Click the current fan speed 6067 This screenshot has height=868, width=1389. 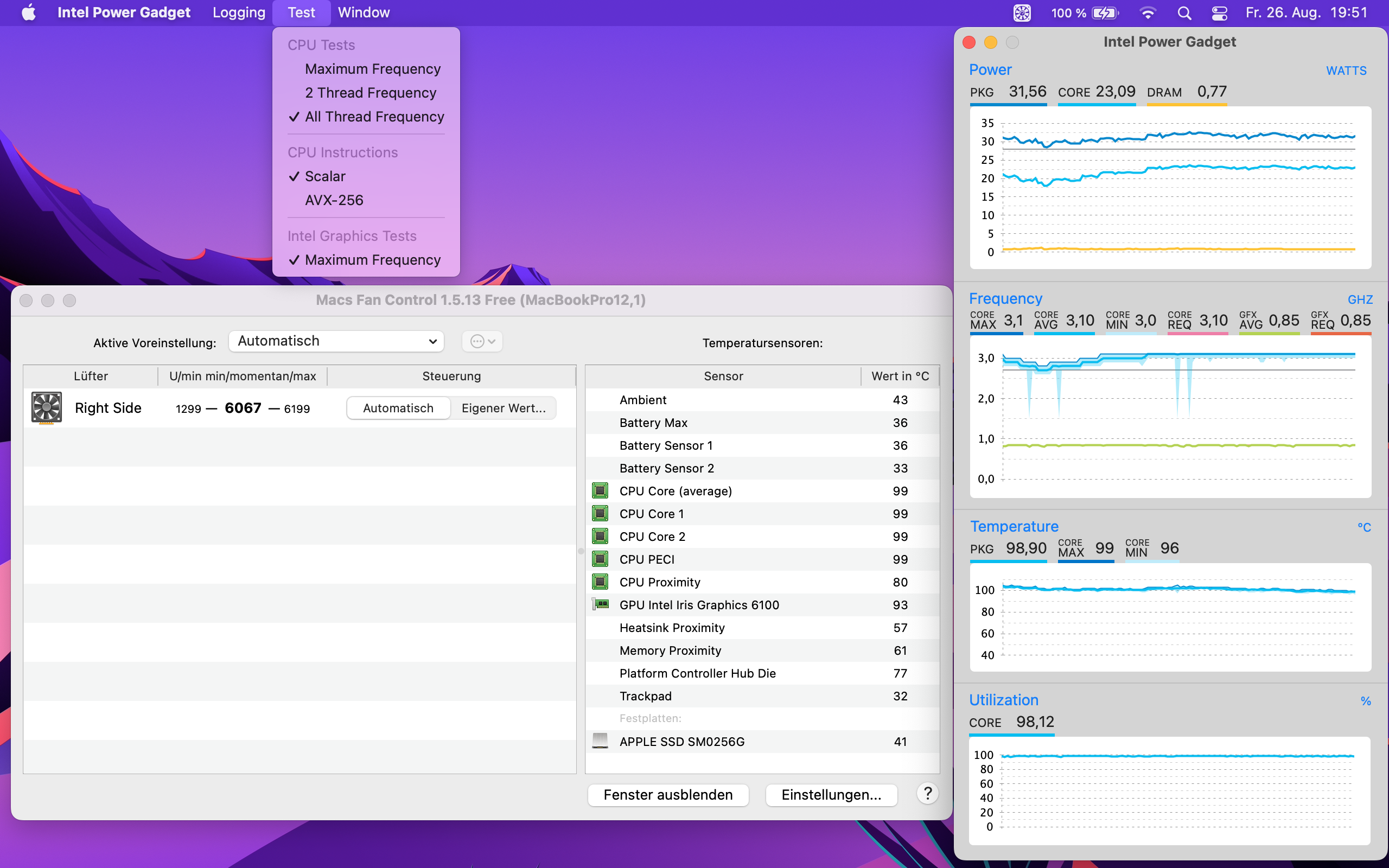coord(243,407)
